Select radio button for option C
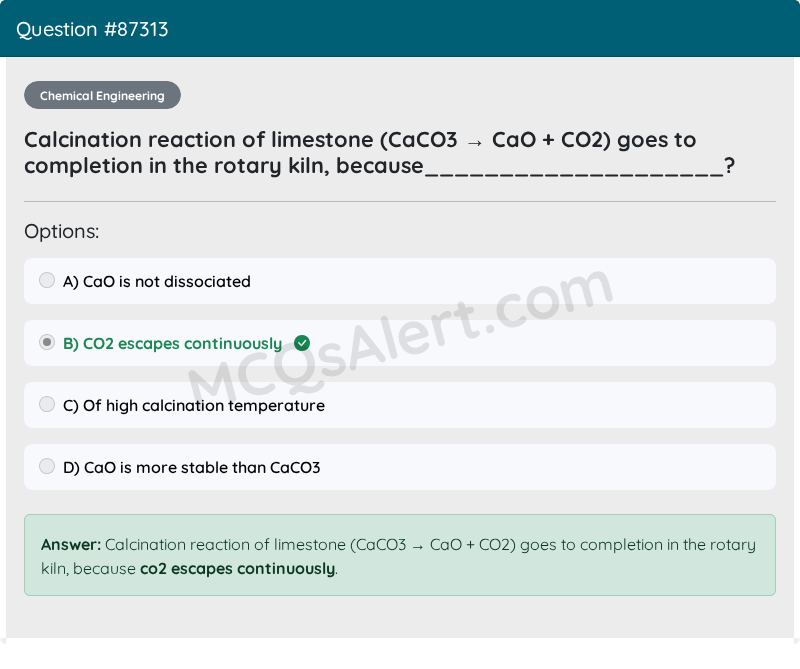 [x=47, y=404]
